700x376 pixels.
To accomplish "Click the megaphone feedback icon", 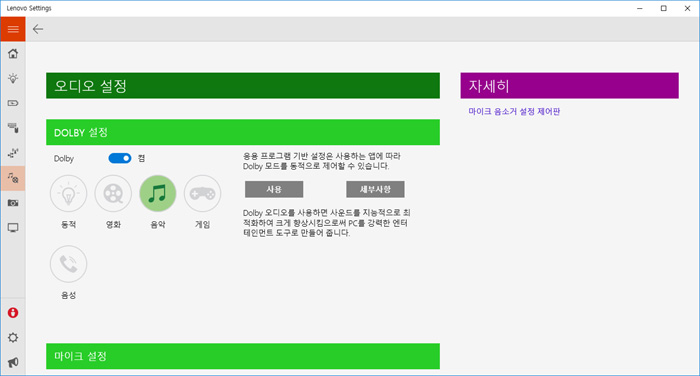I will point(13,362).
